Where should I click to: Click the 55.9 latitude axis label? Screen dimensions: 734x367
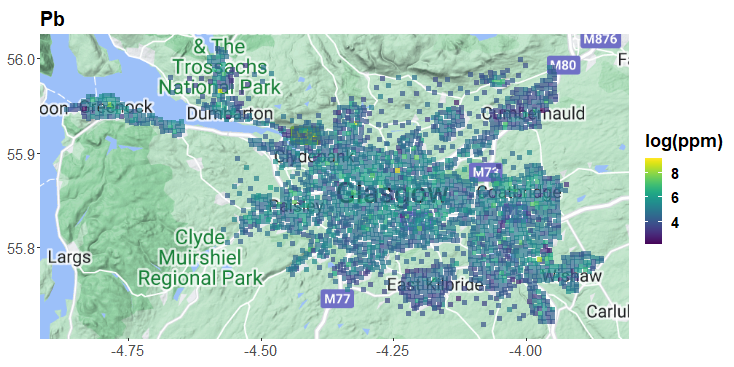22,154
